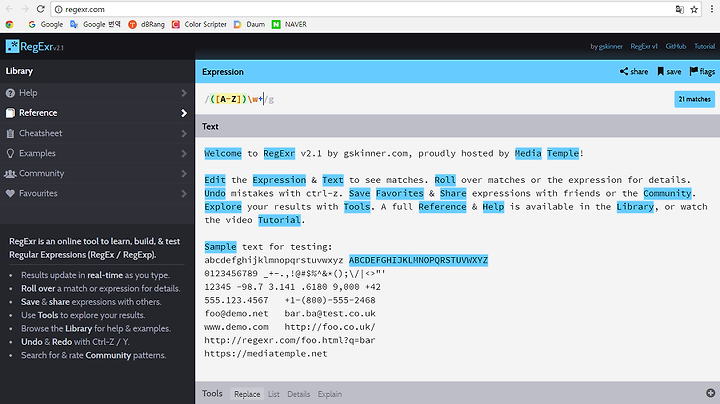Click the highlighted Community match in text
720x404 pixels.
[667, 193]
